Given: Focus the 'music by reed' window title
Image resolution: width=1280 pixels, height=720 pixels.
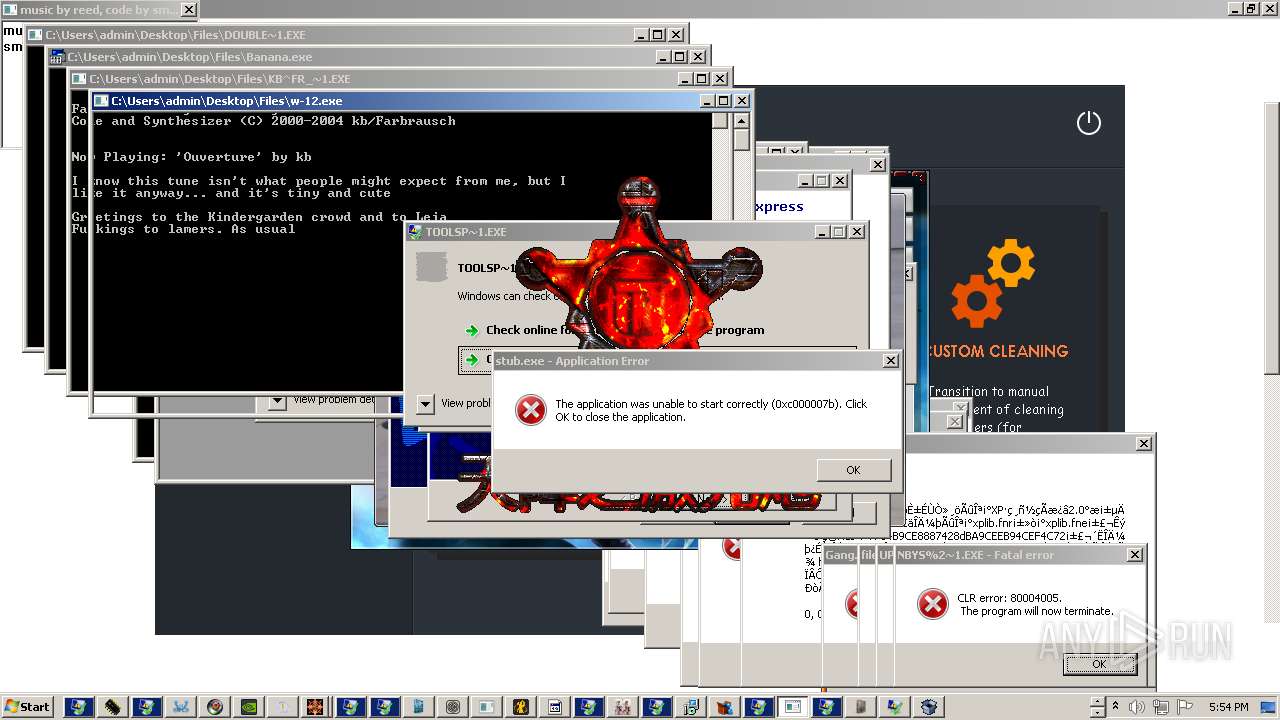Looking at the screenshot, I should tap(98, 10).
